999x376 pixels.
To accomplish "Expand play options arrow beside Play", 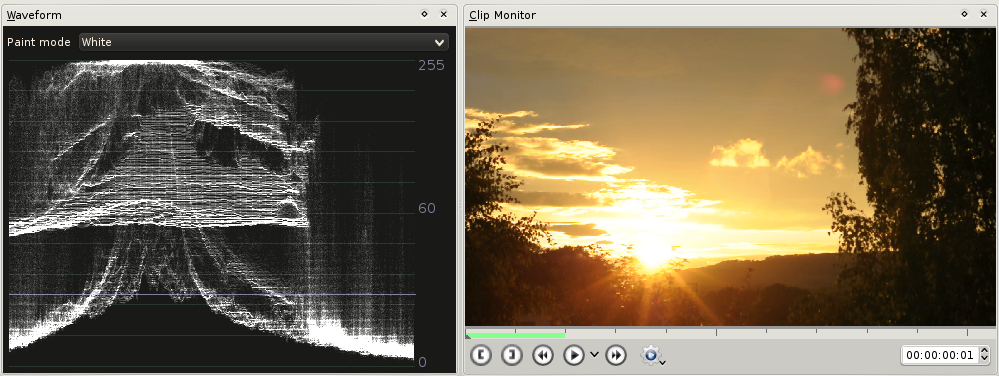I will click(594, 355).
